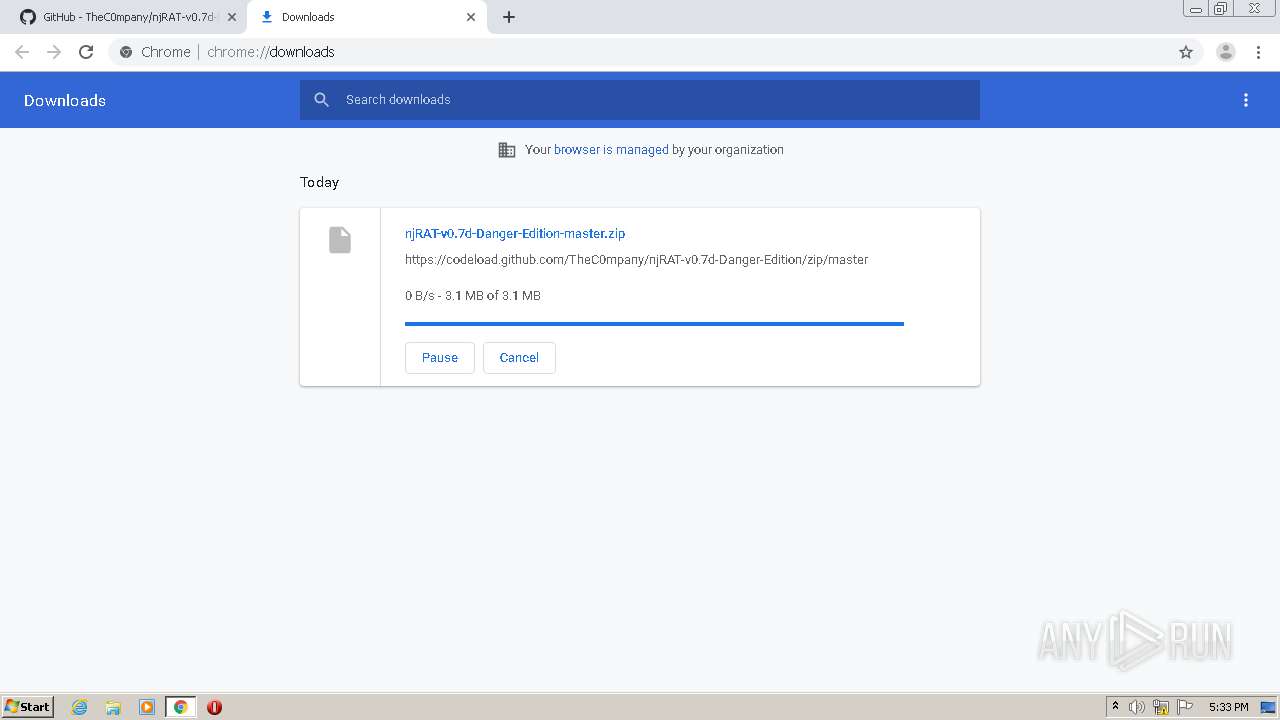Click the 'Today' date heading

point(320,182)
